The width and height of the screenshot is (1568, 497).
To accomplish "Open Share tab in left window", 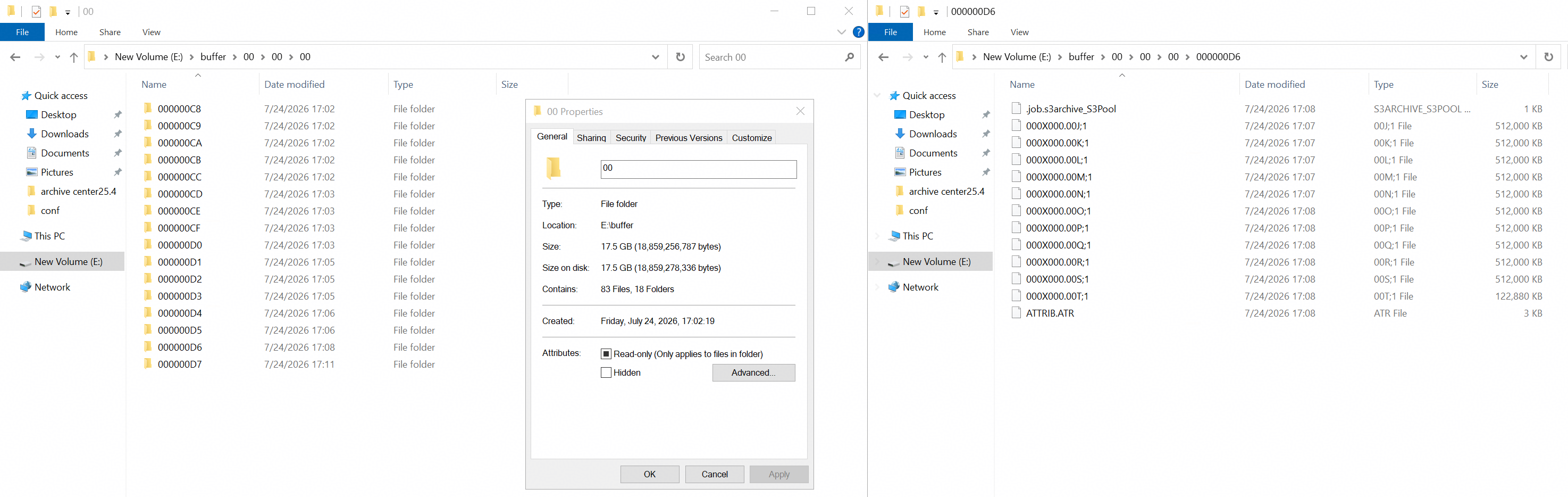I will click(110, 32).
